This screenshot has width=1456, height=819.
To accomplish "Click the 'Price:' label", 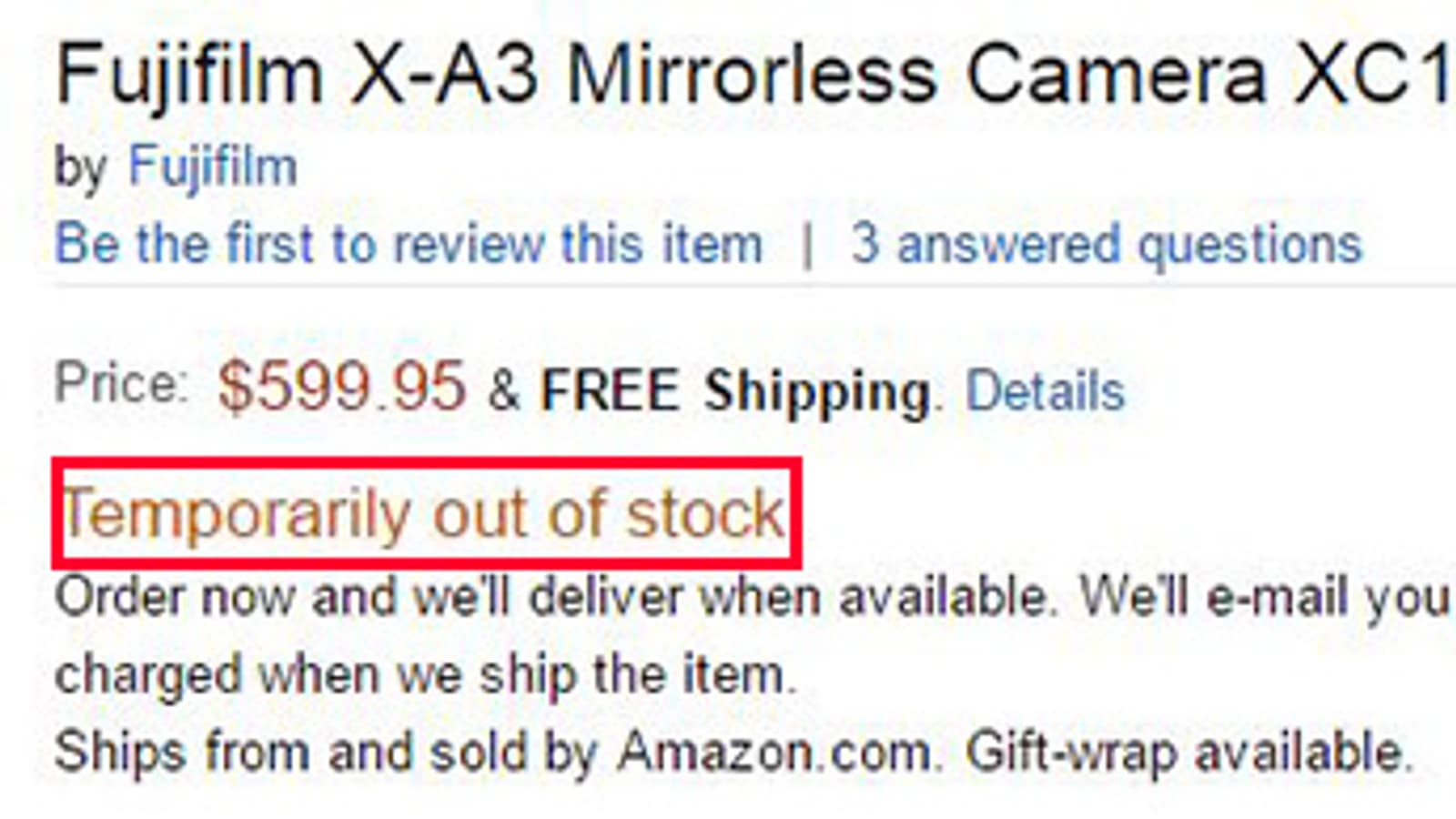I will [x=121, y=384].
